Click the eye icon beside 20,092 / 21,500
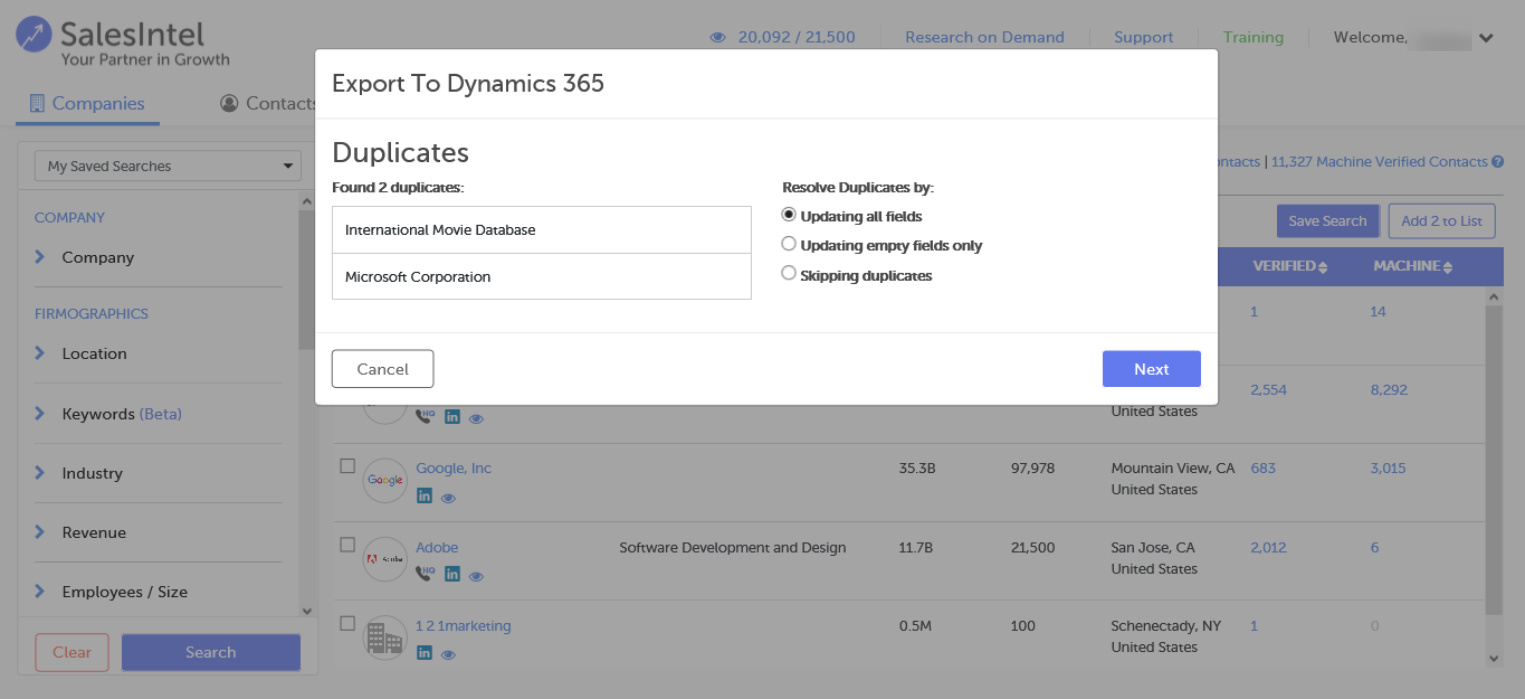 718,38
